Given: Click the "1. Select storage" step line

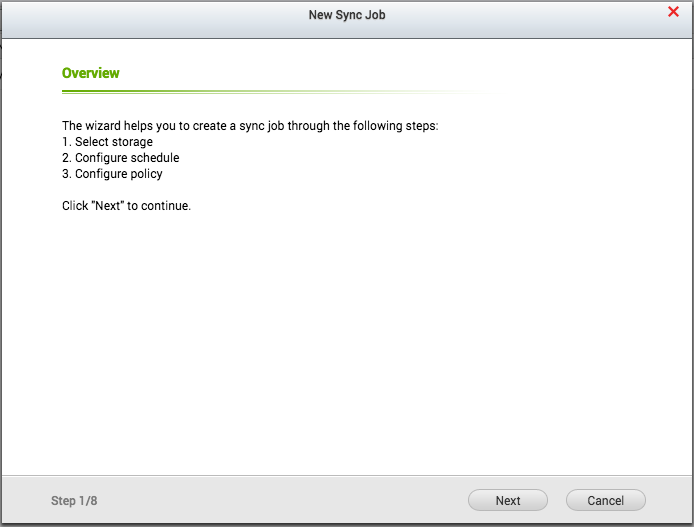Looking at the screenshot, I should [x=107, y=142].
